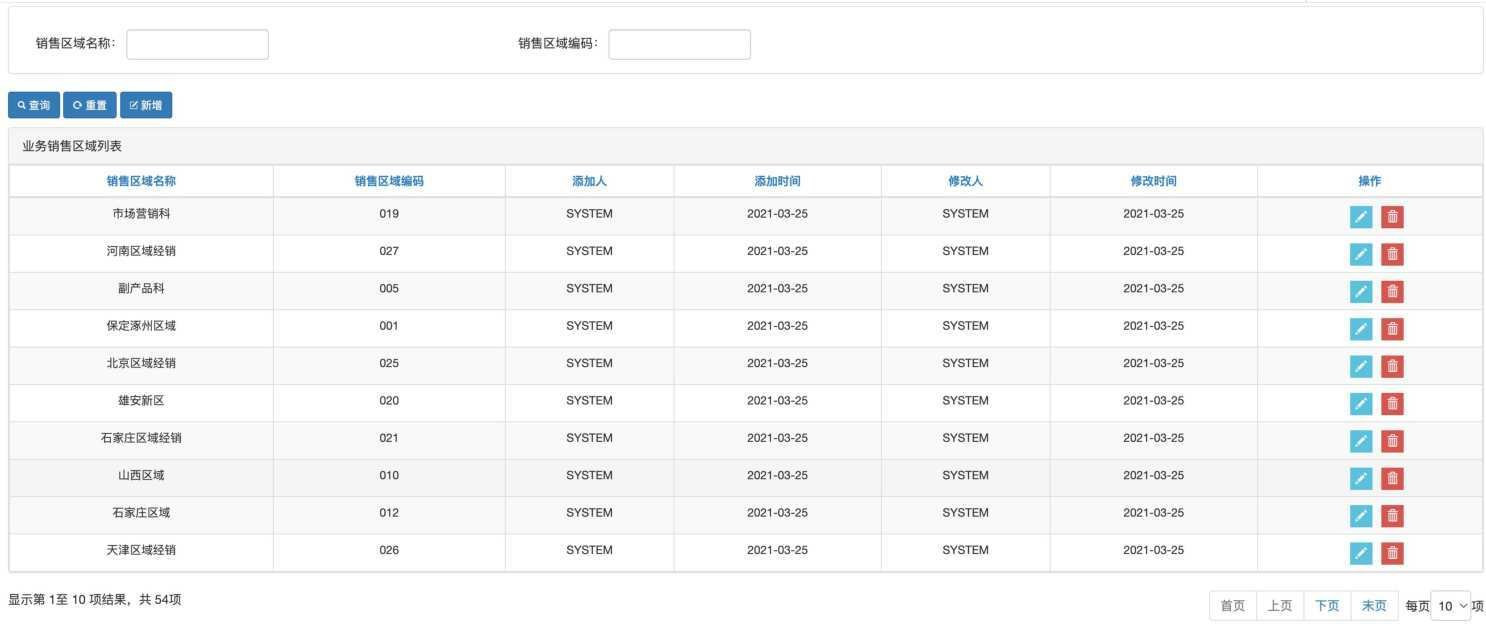Edit the 山西区域 row
This screenshot has height=639, width=1486.
point(1361,478)
